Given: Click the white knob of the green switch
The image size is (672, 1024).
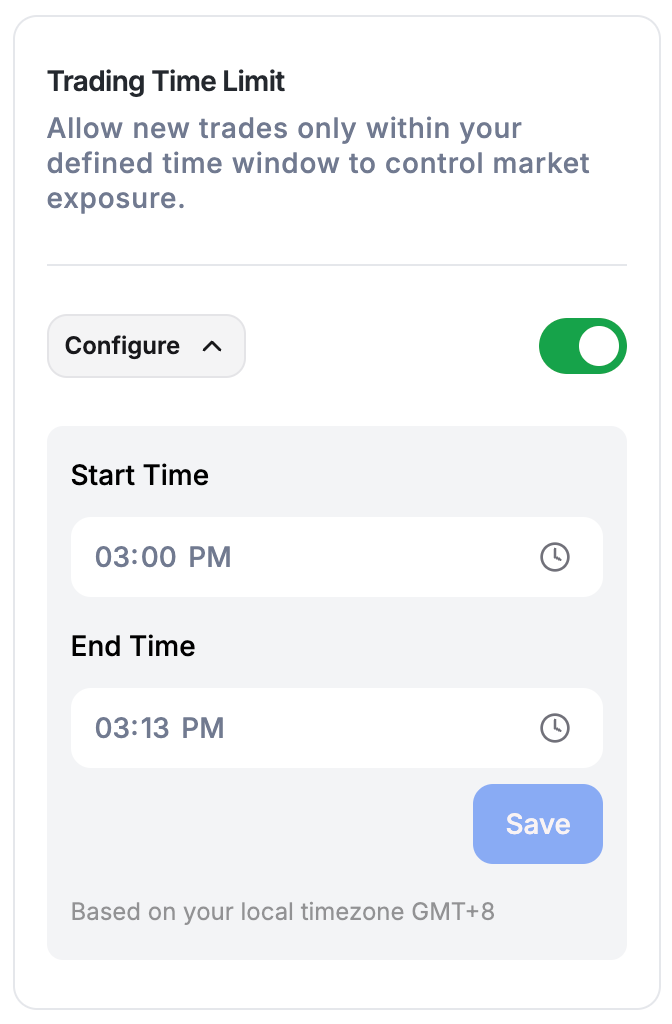Looking at the screenshot, I should [x=599, y=345].
